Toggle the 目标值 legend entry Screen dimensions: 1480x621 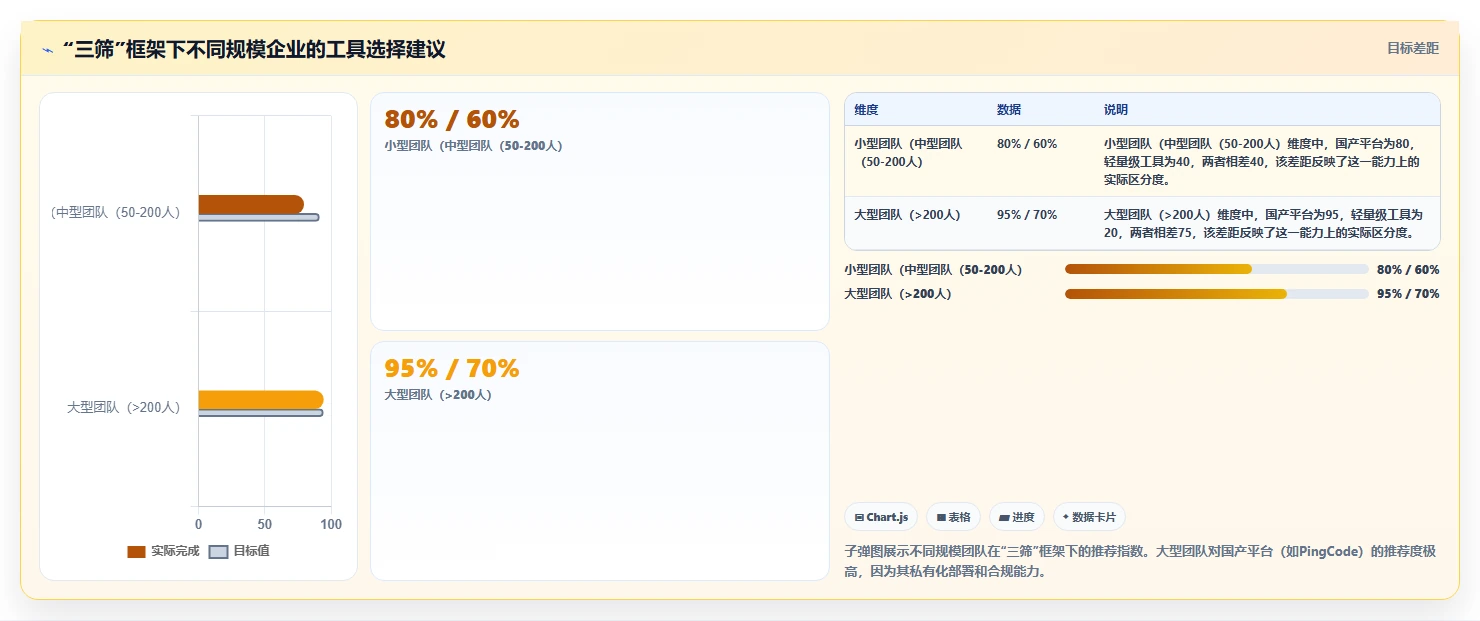tap(239, 551)
